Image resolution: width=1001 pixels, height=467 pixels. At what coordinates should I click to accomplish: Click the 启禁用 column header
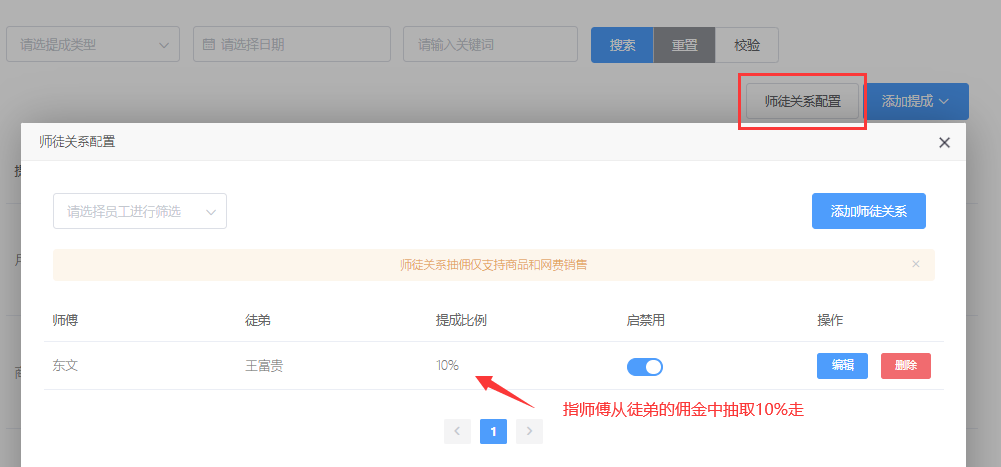click(646, 320)
